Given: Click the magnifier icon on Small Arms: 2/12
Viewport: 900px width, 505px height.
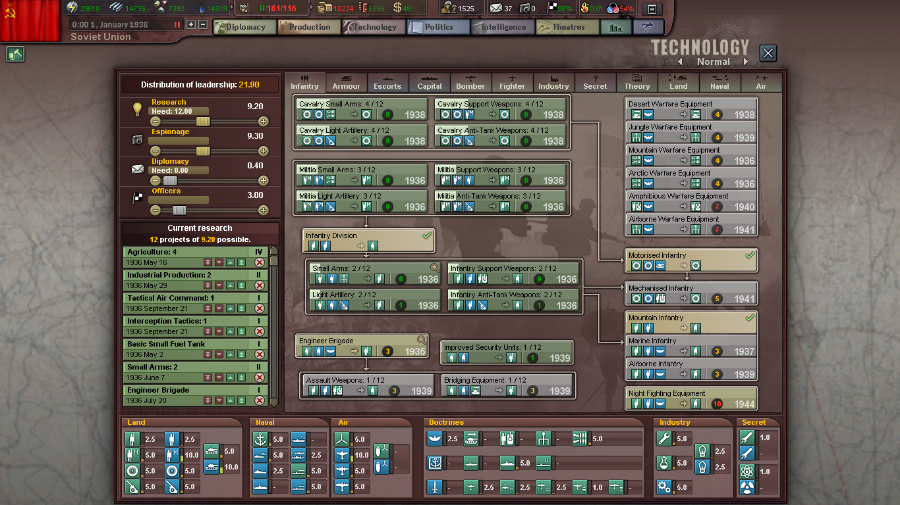Looking at the screenshot, I should (x=435, y=267).
